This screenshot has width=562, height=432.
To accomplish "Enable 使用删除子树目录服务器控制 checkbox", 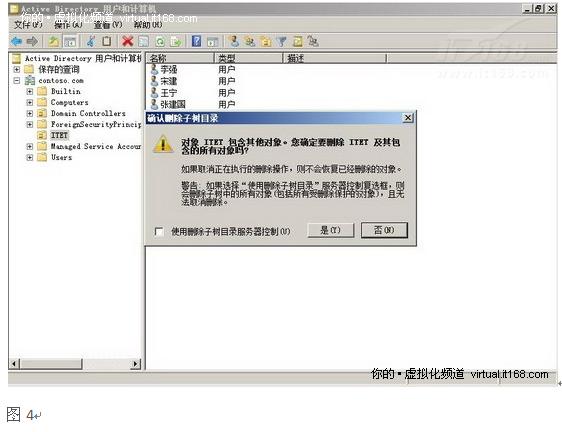I will click(159, 232).
